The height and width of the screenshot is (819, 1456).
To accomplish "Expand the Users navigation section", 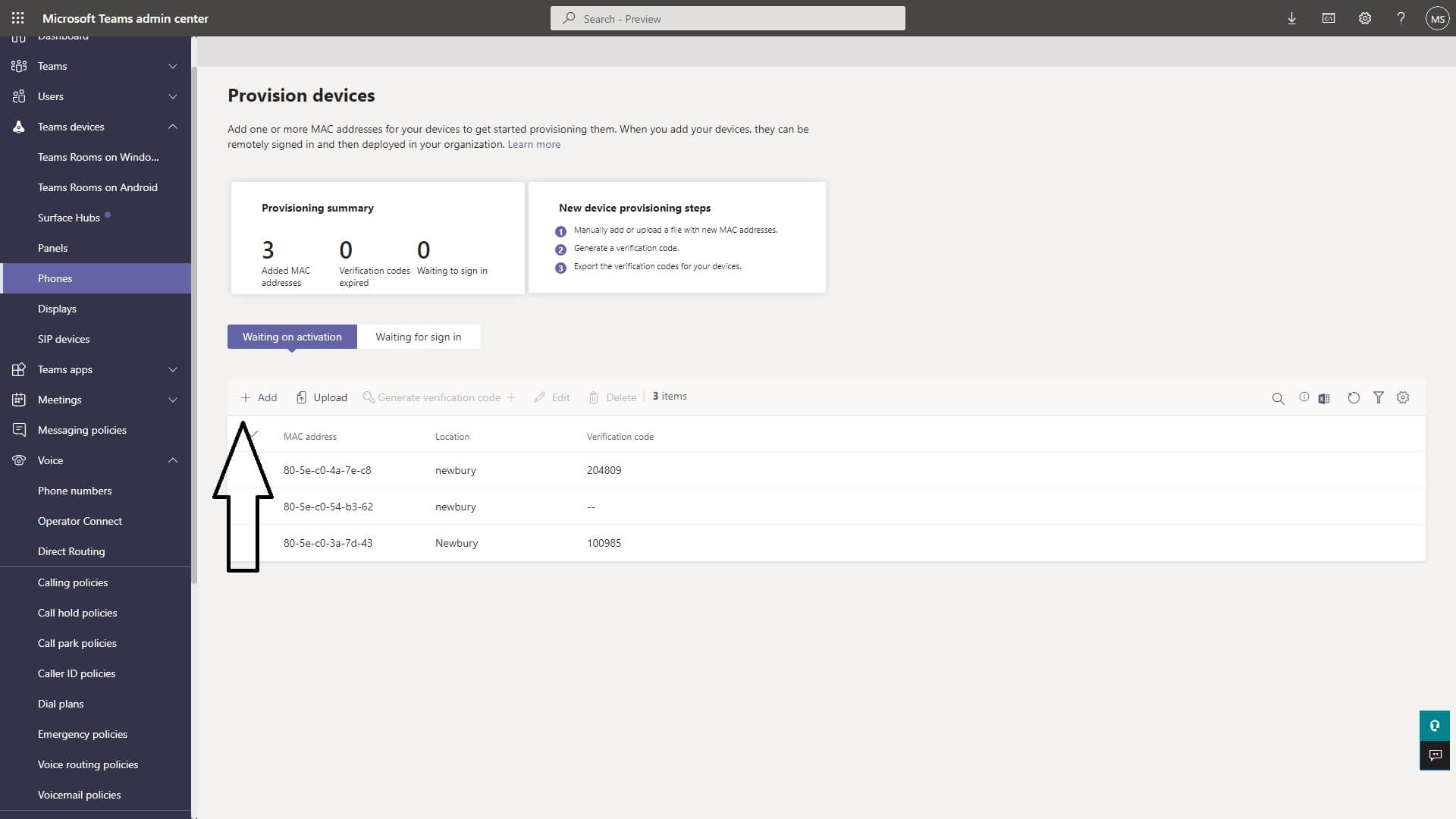I will click(x=173, y=96).
